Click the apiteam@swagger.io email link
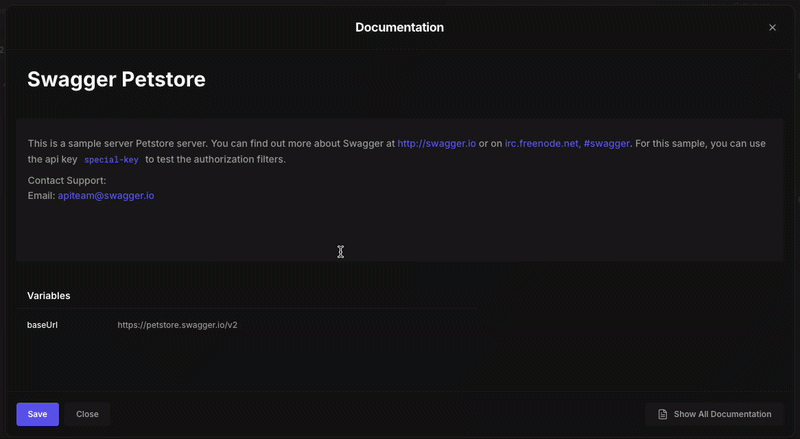This screenshot has height=439, width=800. pos(106,196)
